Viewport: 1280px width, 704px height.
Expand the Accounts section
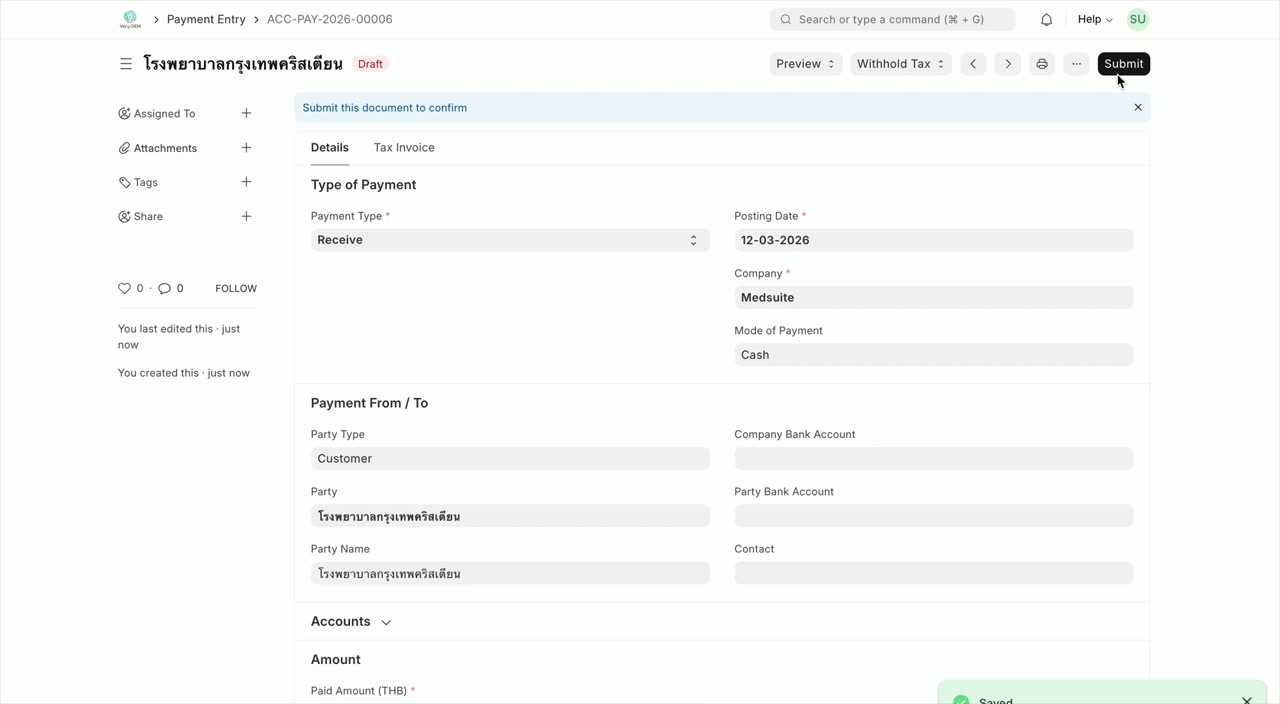tap(351, 622)
